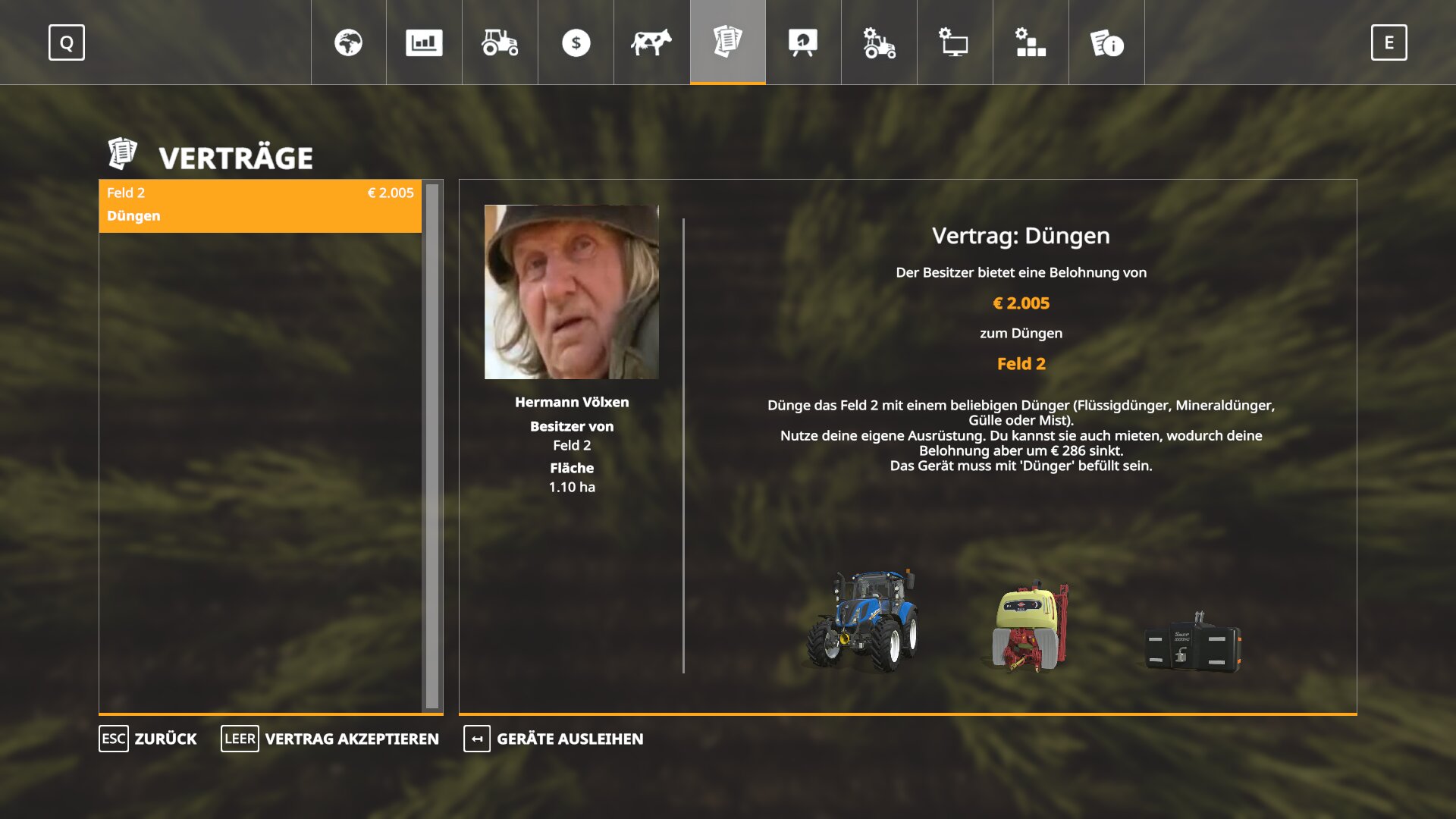Open the game settings blocks tab

click(x=1031, y=42)
